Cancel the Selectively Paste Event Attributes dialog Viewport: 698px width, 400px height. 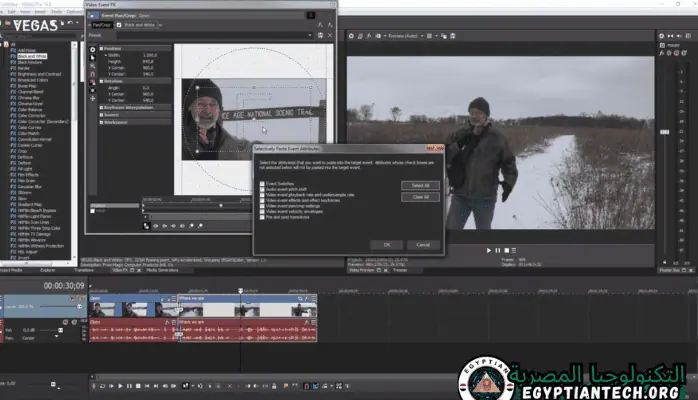(424, 244)
